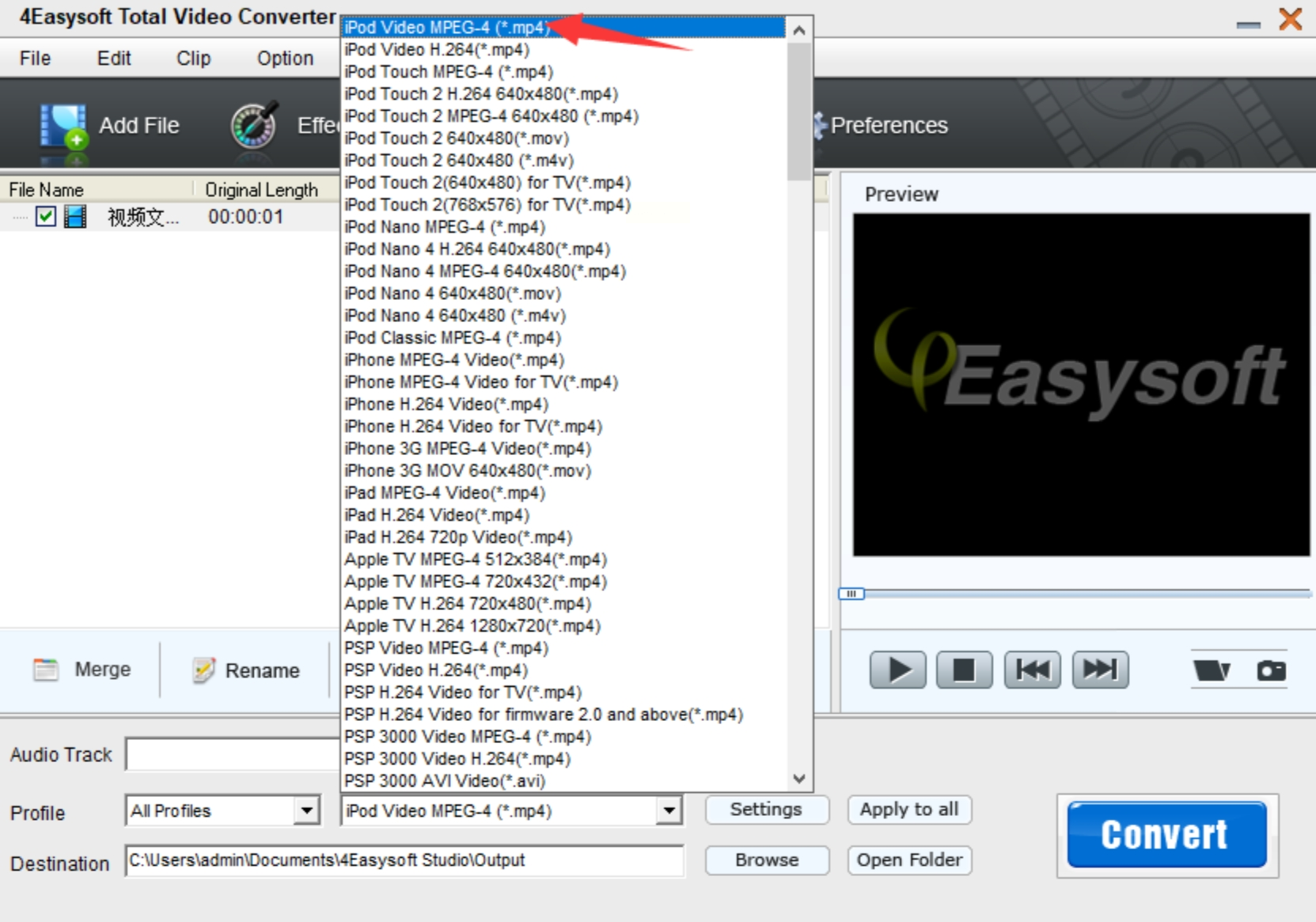Open the Effect tool icon
Viewport: 1316px width, 922px height.
[254, 125]
